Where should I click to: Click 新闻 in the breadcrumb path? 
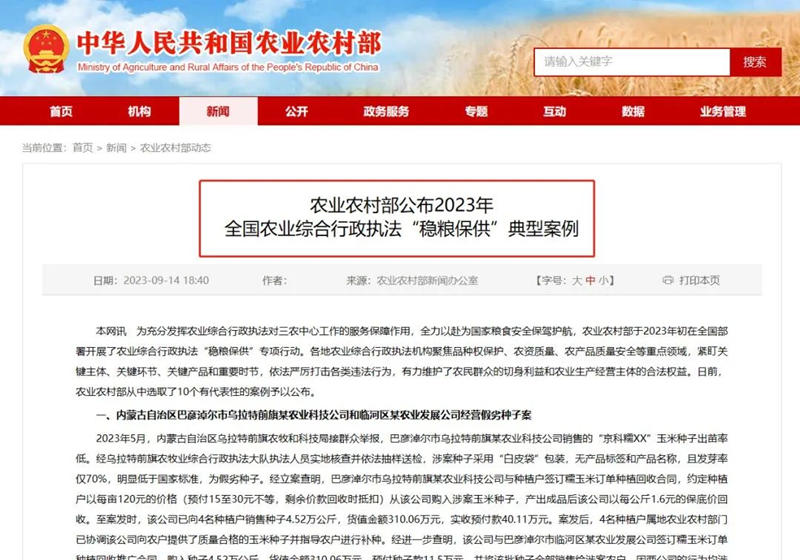(116, 147)
